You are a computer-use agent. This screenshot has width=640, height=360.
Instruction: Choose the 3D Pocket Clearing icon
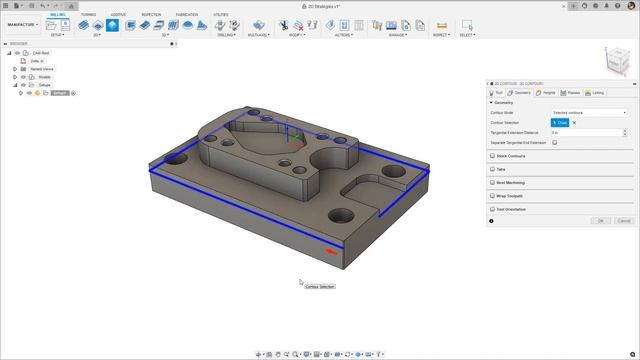pos(144,25)
